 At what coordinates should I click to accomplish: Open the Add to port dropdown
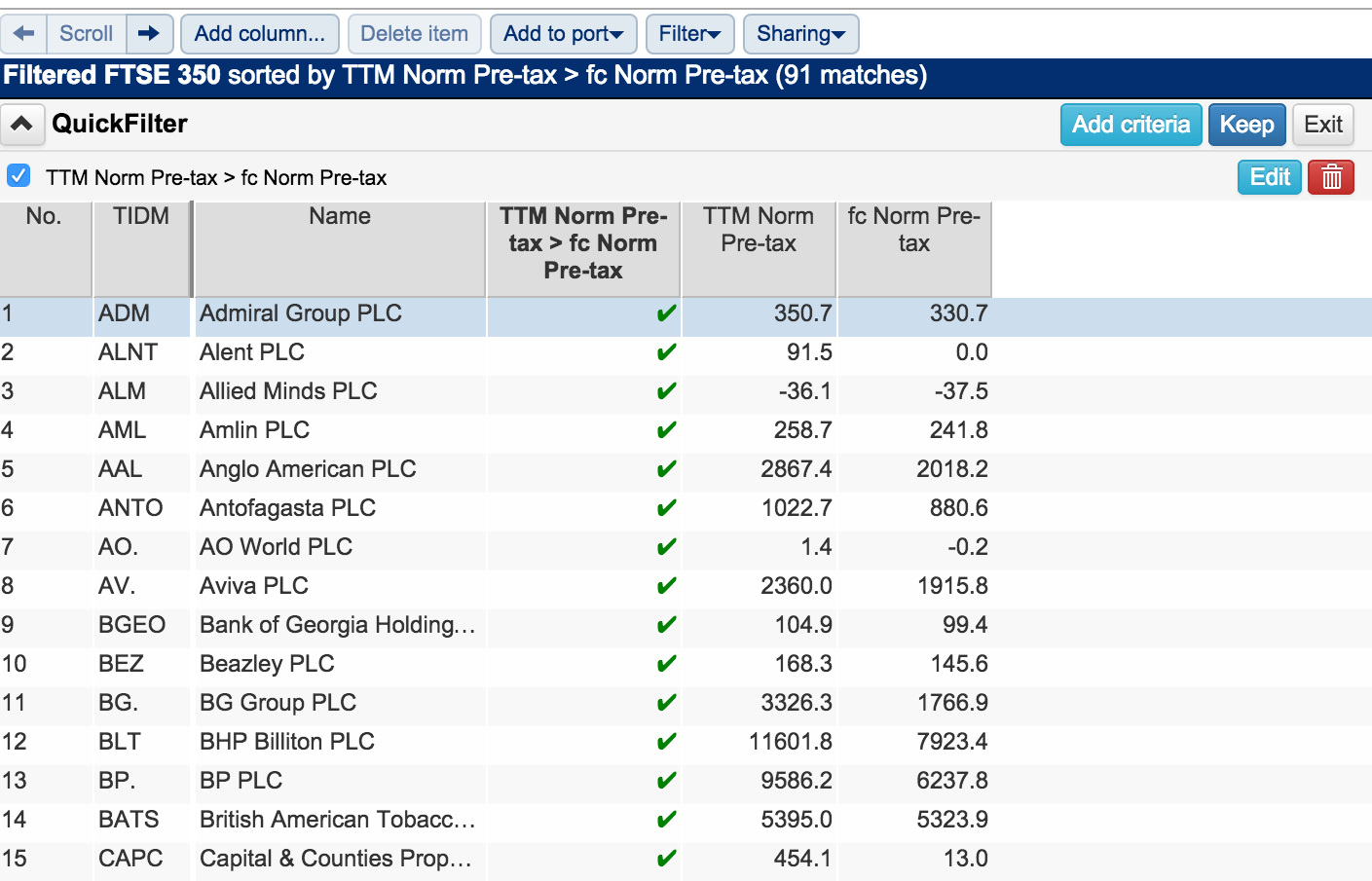(564, 34)
